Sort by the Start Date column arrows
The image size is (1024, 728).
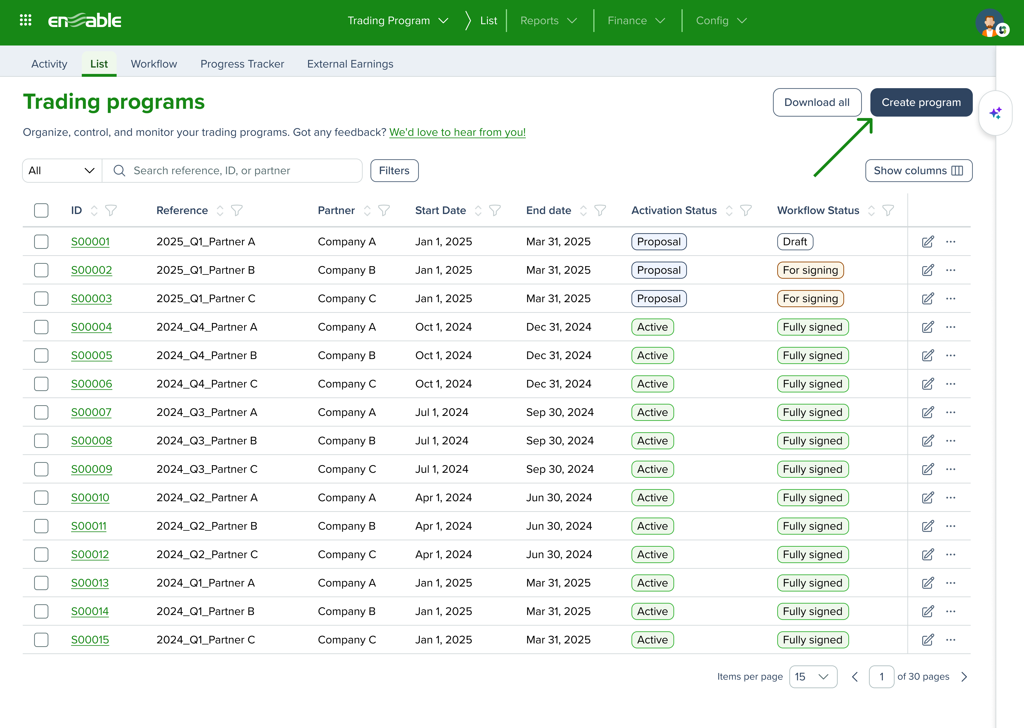(x=478, y=211)
